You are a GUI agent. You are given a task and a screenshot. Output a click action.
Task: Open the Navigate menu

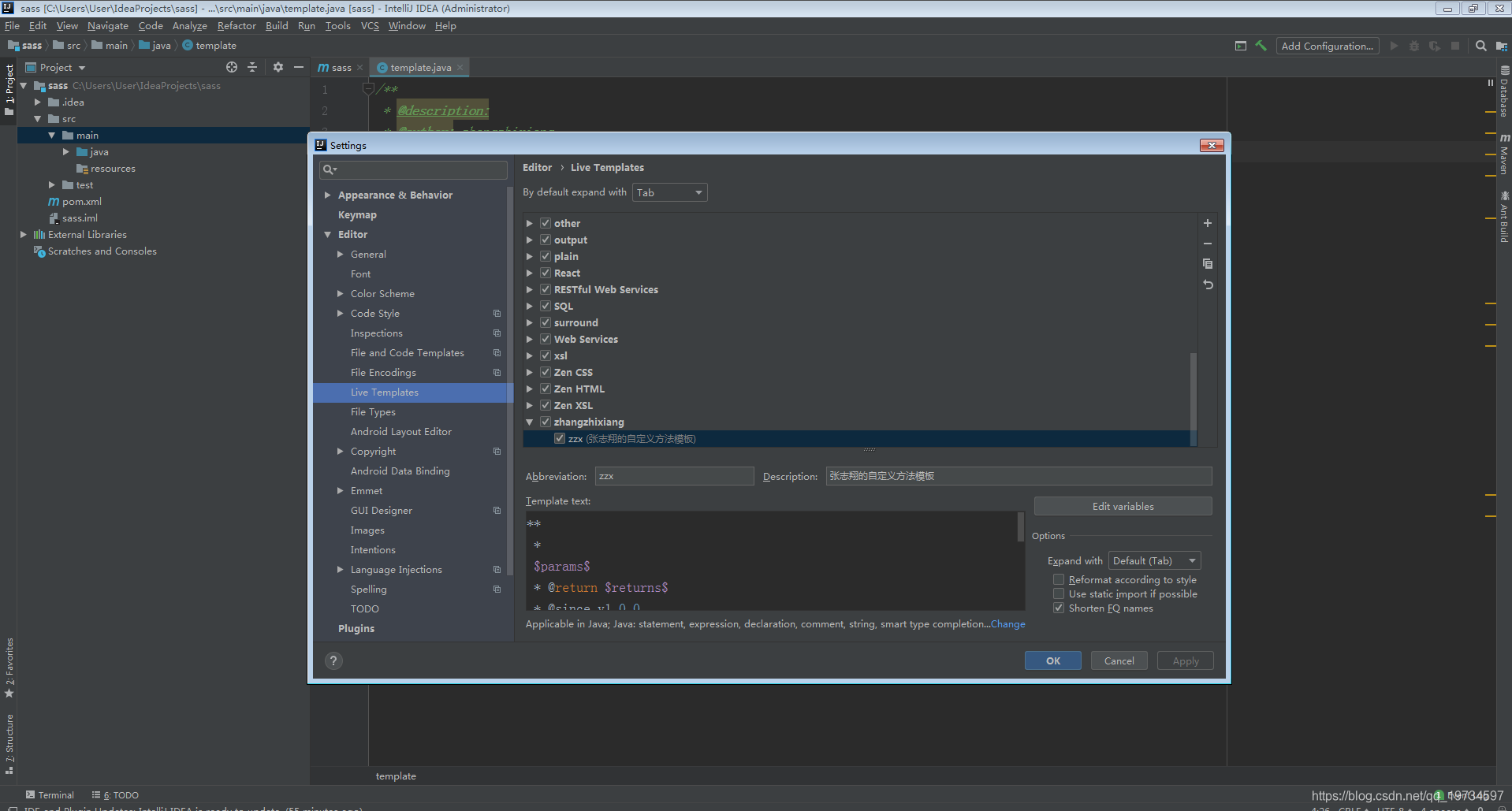[x=108, y=26]
